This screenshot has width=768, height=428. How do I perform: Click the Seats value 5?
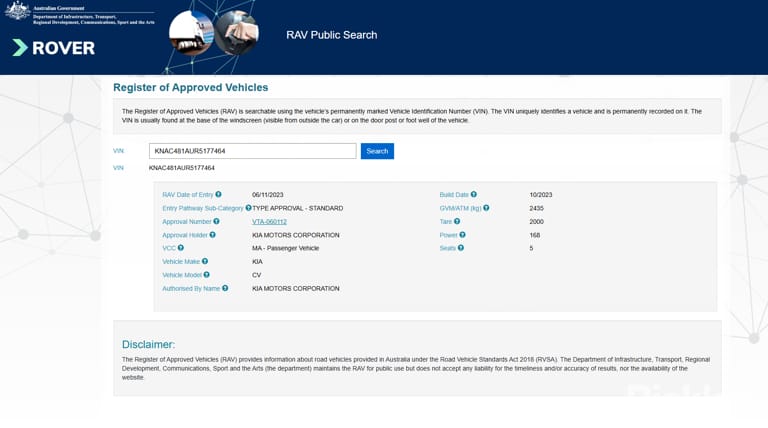coord(531,248)
